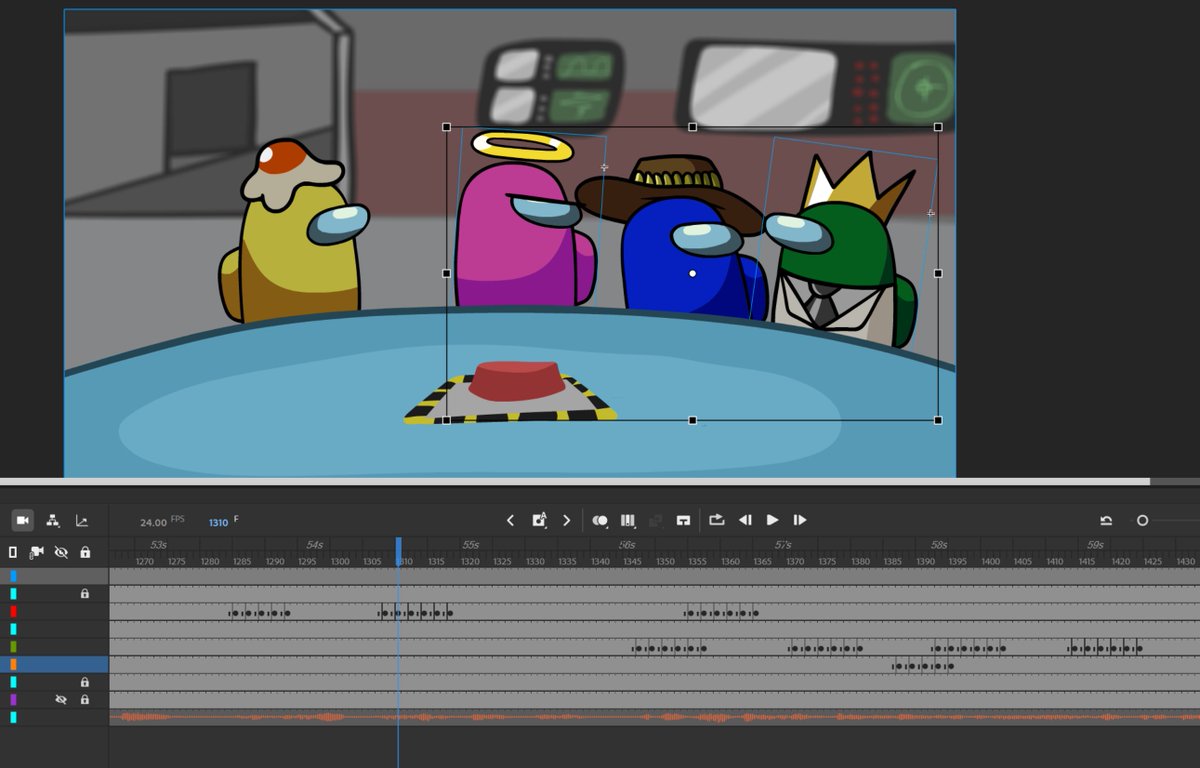Toggle show or hide all layers eye in header
1200x768 pixels.
point(61,552)
